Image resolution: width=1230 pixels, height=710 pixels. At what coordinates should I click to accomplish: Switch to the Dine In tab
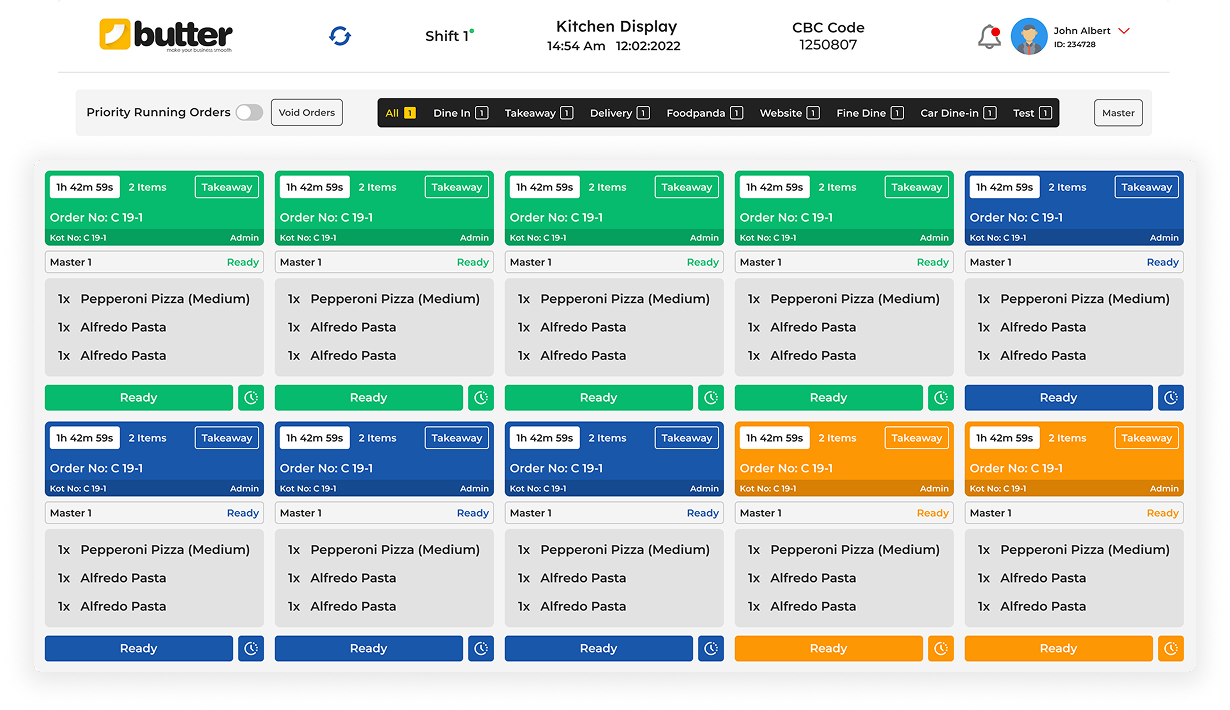[x=460, y=113]
